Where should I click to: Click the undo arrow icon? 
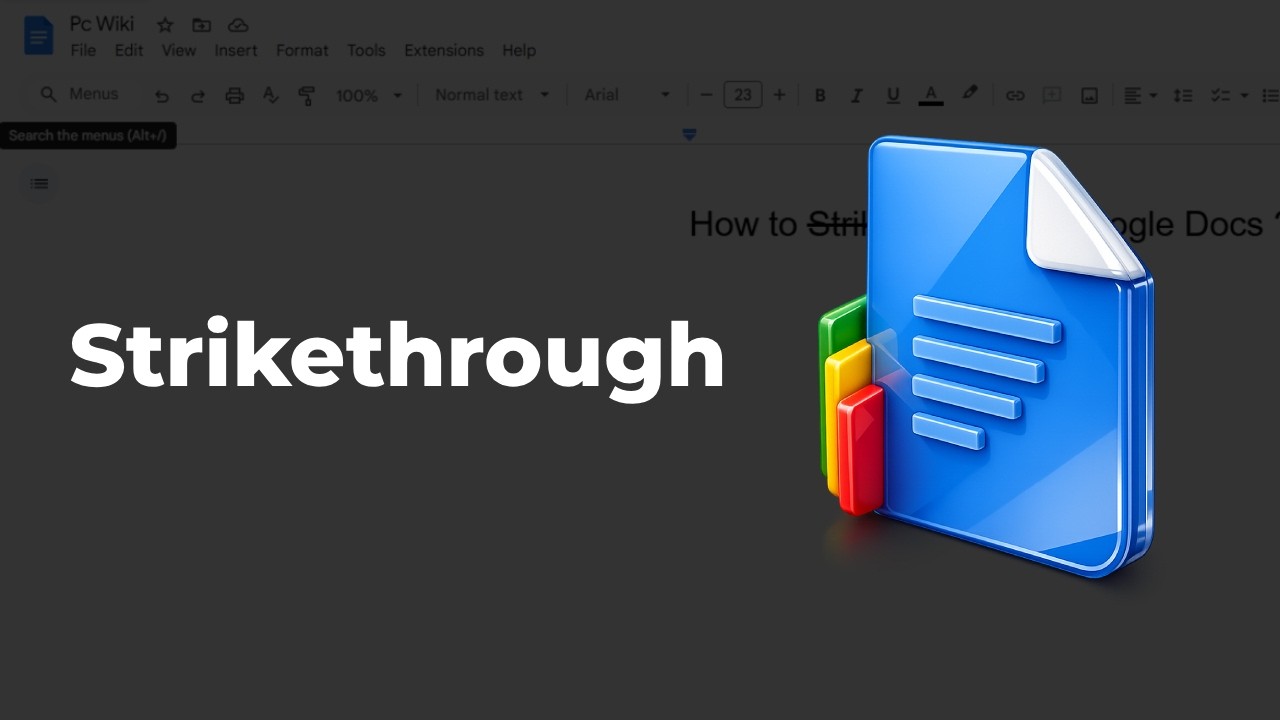pyautogui.click(x=161, y=96)
